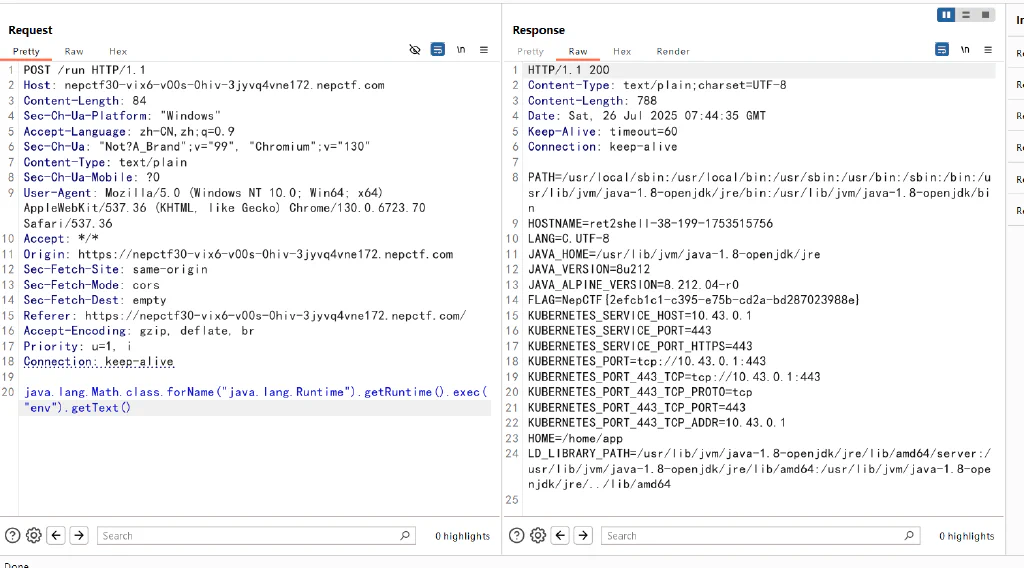Select combined tabbed layout view icon
1024x568 pixels.
click(985, 15)
